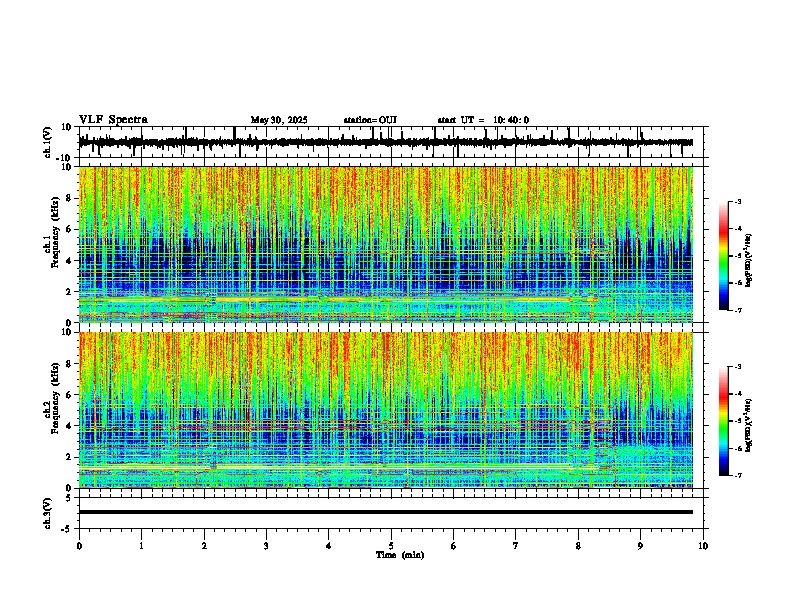Click the ch.1 spectrogram 8 kHz tick label
This screenshot has width=792, height=612.
coord(70,198)
